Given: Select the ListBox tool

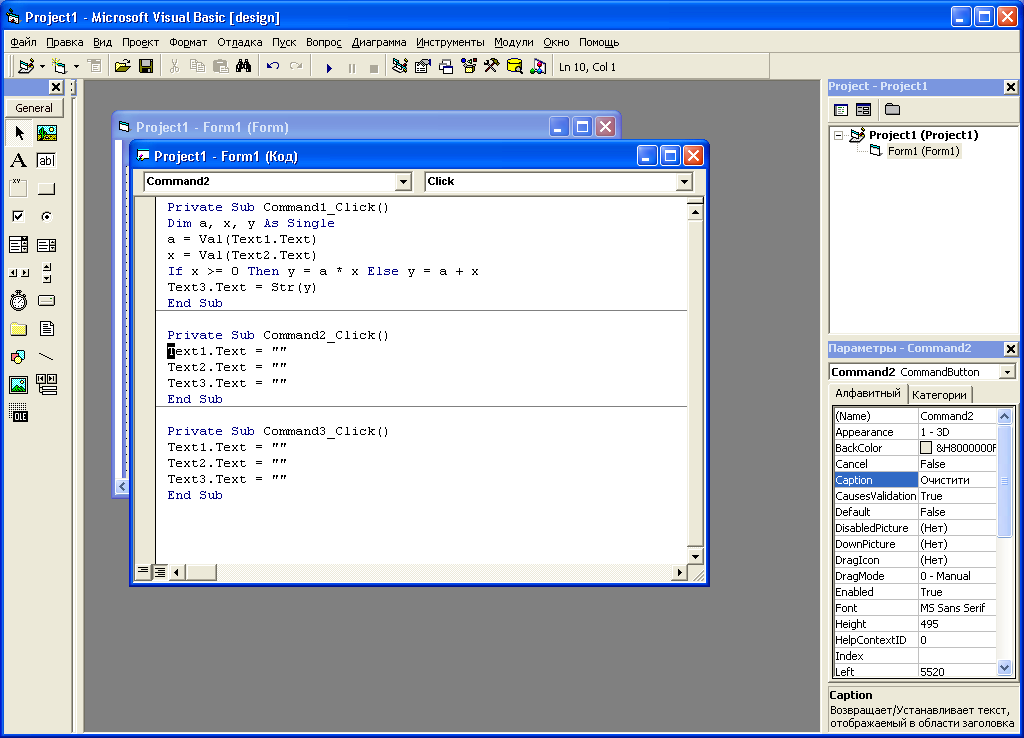Looking at the screenshot, I should pyautogui.click(x=46, y=245).
